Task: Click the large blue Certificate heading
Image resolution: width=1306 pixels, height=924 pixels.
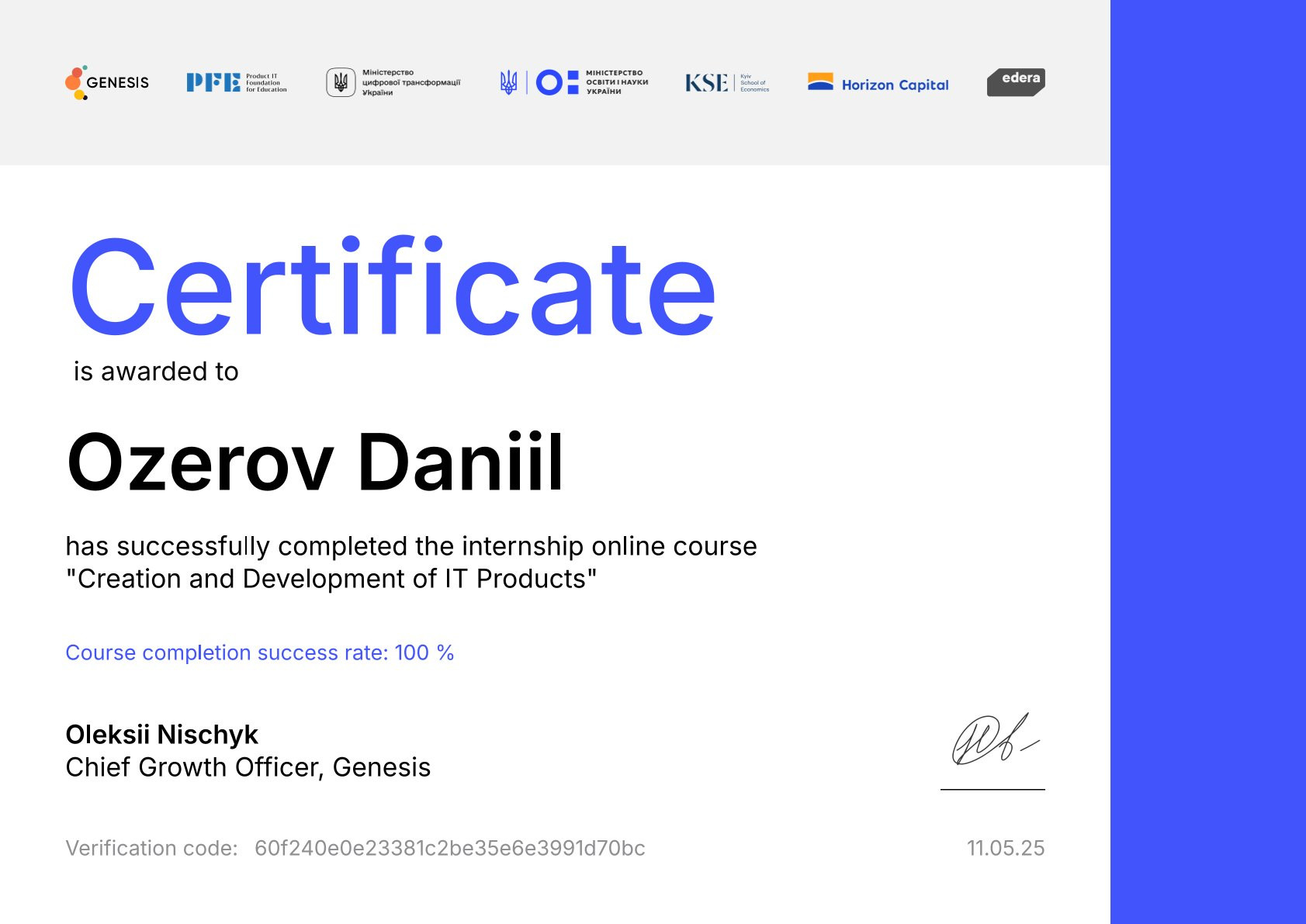Action: tap(393, 289)
